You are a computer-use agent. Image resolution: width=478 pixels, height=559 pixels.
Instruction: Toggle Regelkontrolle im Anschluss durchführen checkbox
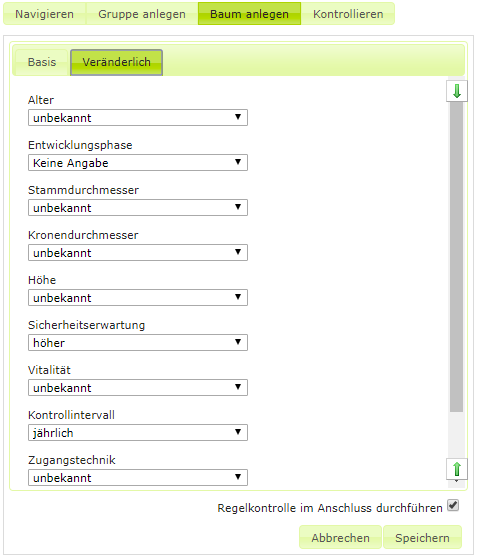[x=453, y=506]
